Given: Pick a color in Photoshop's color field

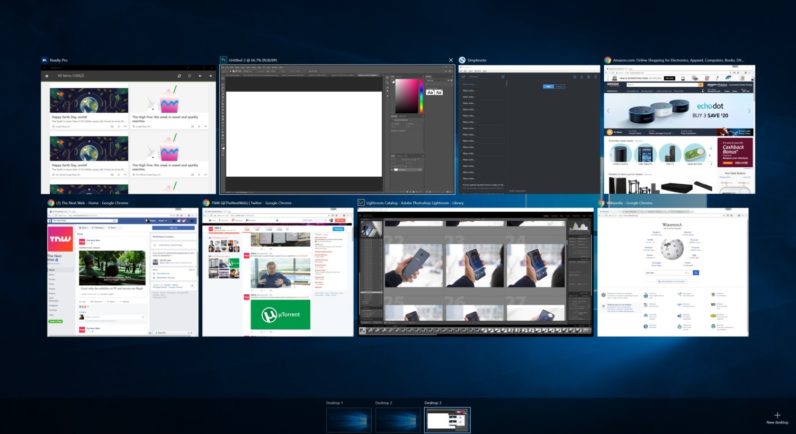Looking at the screenshot, I should point(406,96).
